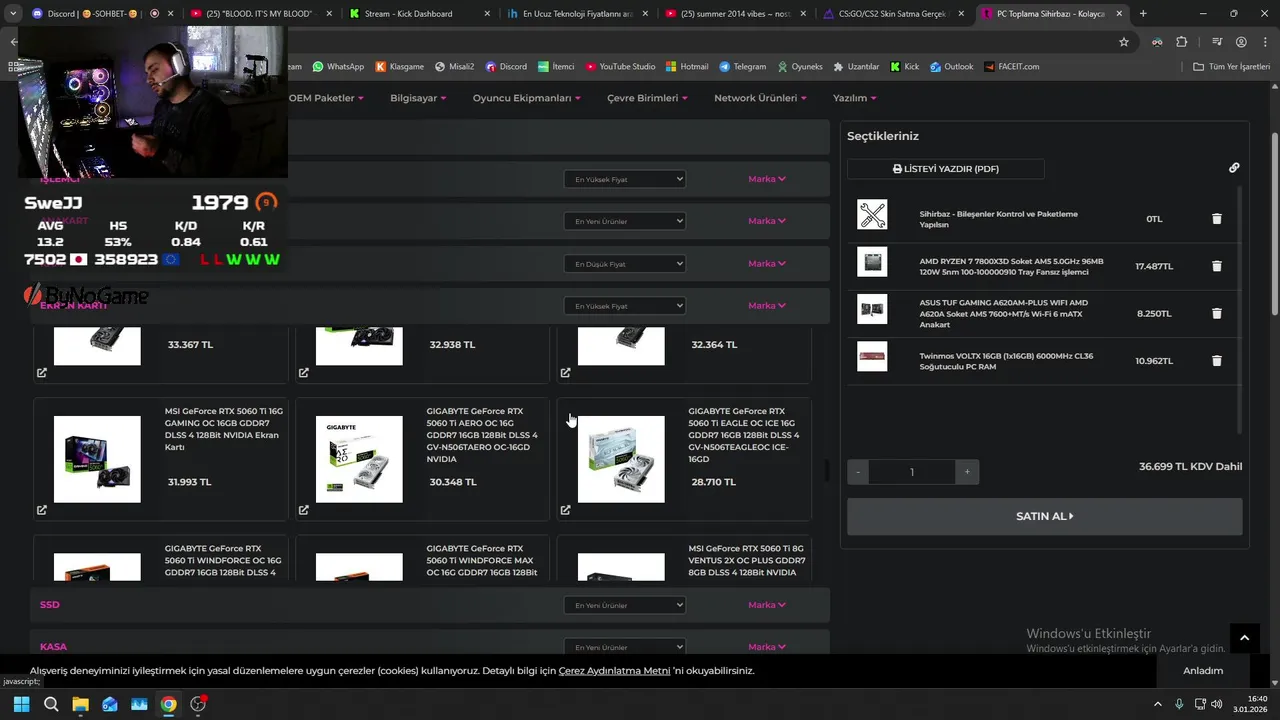Increase quantity with plus button
Image resolution: width=1280 pixels, height=720 pixels.
click(967, 472)
